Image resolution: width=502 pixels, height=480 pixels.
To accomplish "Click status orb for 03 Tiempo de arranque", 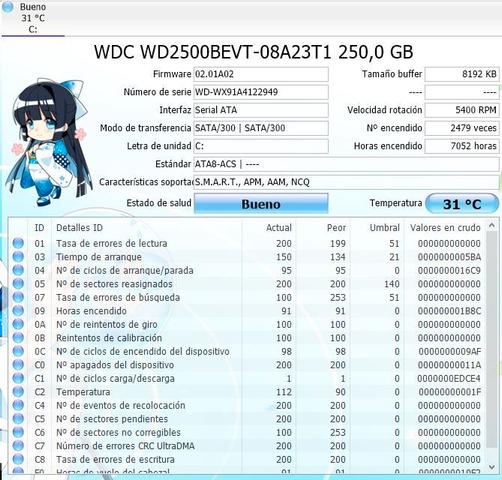I will pyautogui.click(x=18, y=257).
